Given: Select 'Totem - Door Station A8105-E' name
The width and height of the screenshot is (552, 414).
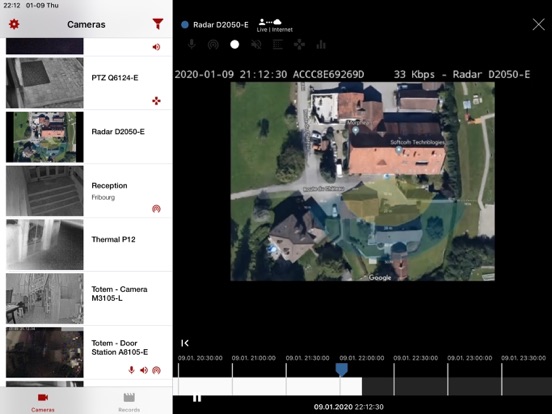Looking at the screenshot, I should click(120, 347).
